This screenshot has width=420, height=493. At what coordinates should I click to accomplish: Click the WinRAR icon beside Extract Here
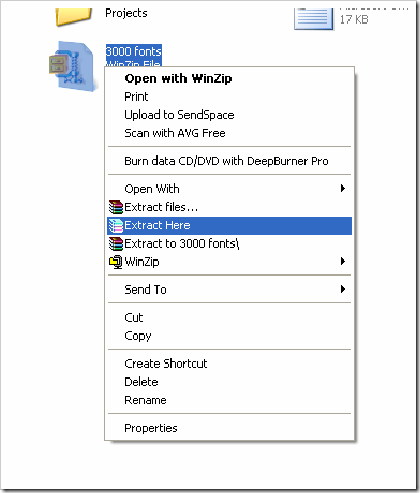point(116,226)
